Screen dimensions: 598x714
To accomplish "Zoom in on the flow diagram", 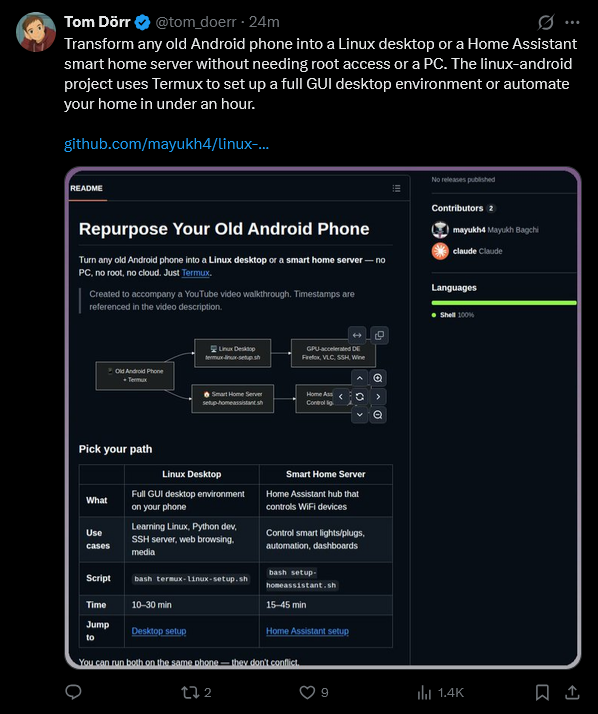I will coord(378,378).
